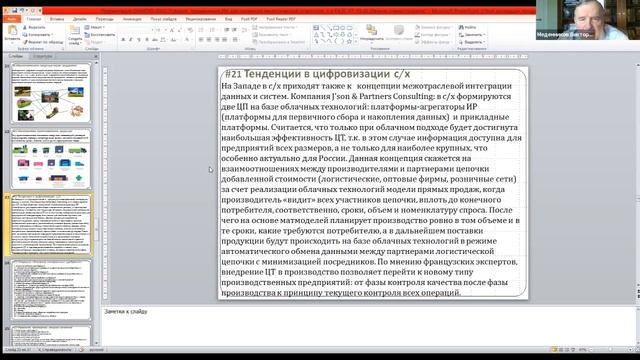Viewport: 640px width, 360px height.
Task: Select the triangle shape in shapes gallery
Action: coord(316,35)
